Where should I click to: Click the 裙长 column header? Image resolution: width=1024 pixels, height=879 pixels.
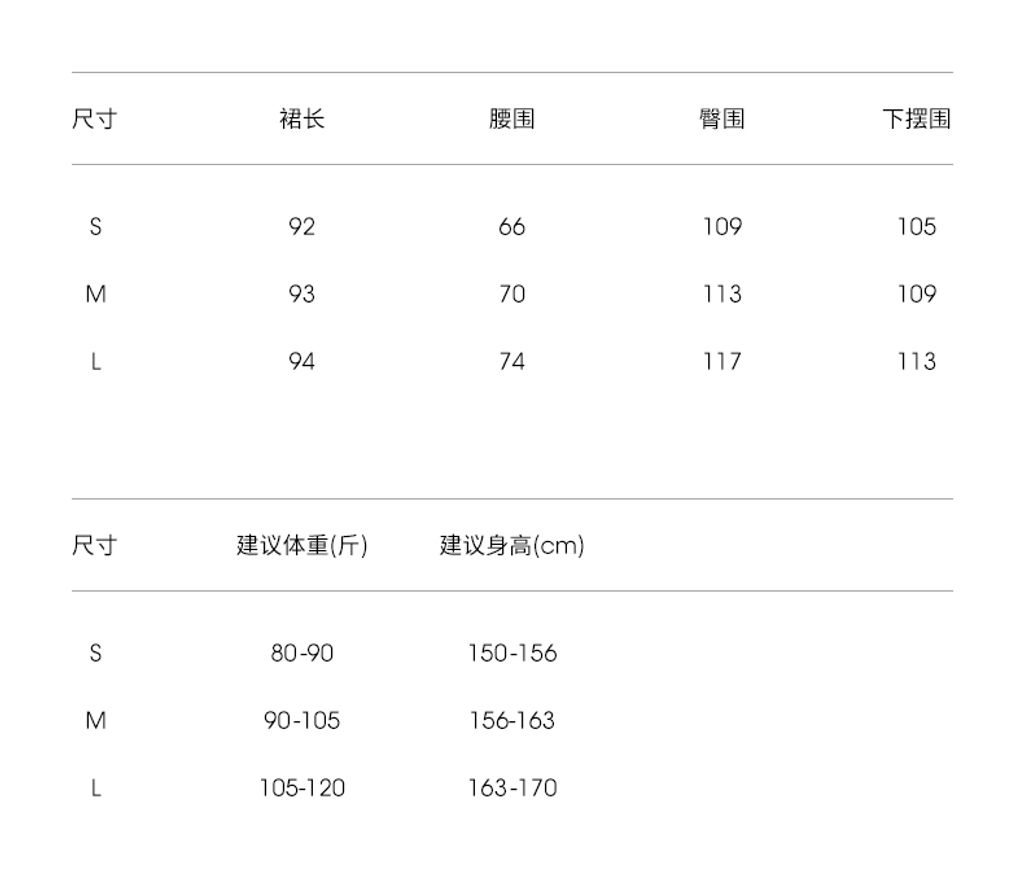[x=302, y=119]
